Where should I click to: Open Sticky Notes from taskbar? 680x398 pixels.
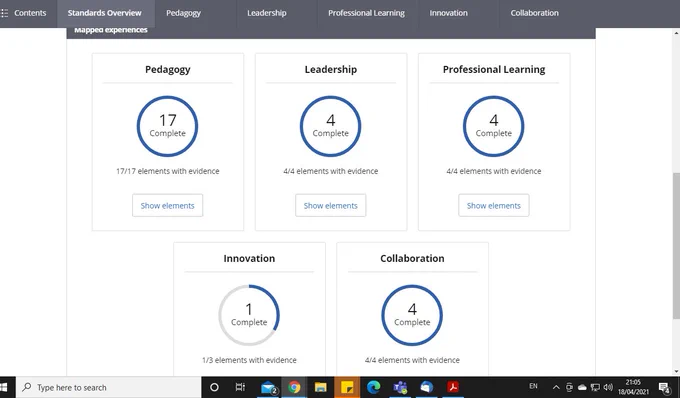pos(347,387)
